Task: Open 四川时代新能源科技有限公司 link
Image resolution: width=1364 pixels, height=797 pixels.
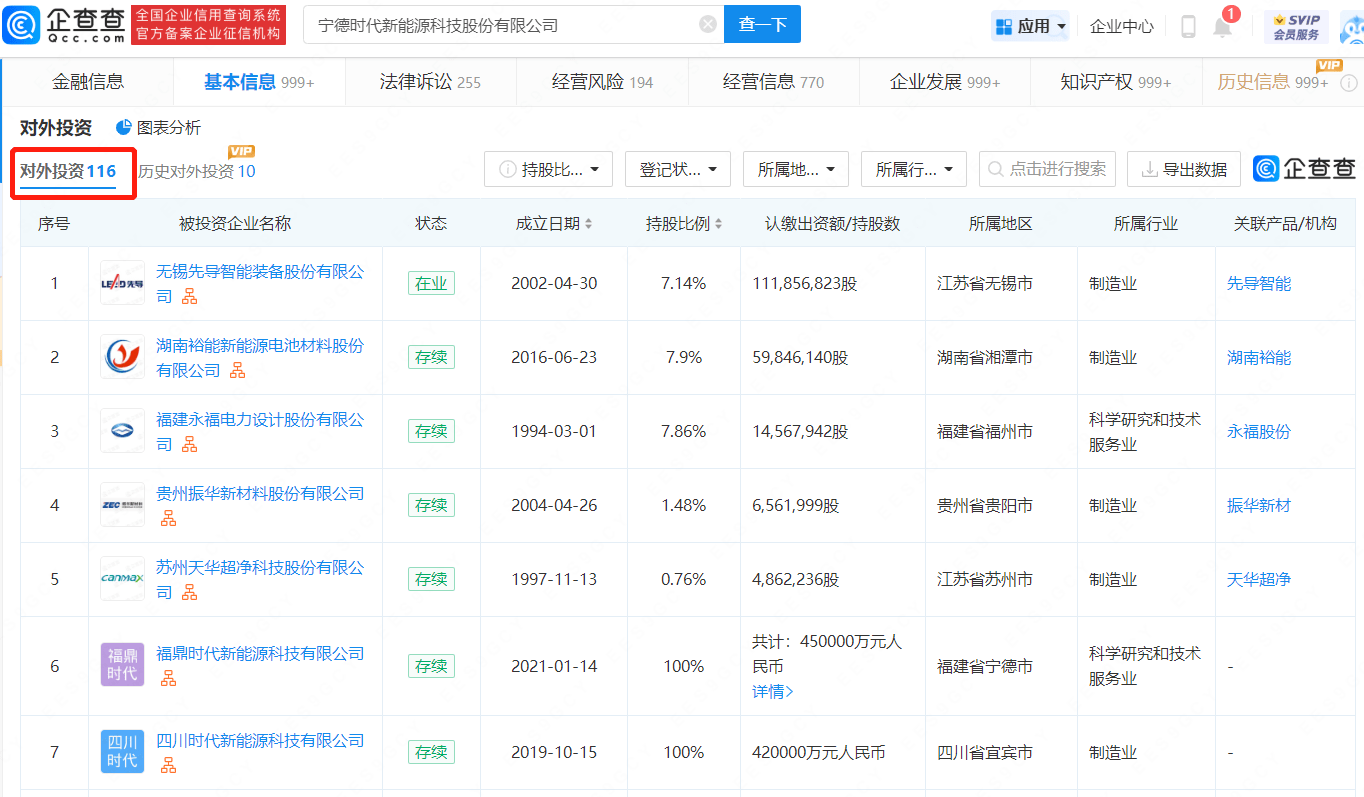Action: (x=260, y=740)
